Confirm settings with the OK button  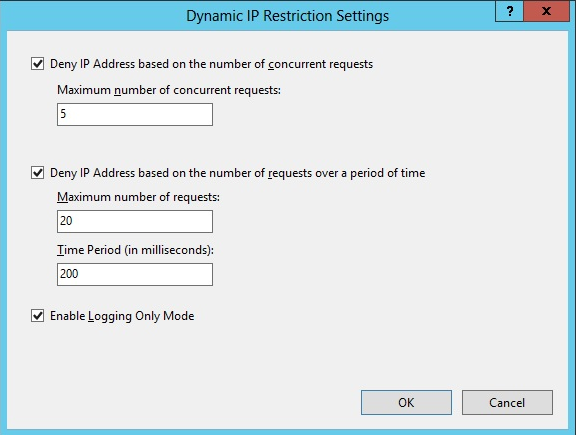pyautogui.click(x=406, y=402)
